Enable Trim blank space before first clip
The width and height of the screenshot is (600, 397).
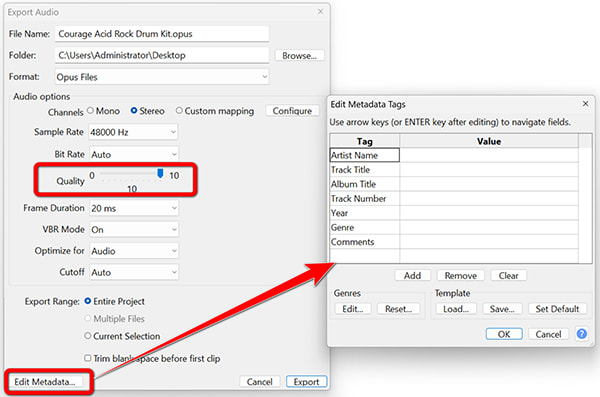pos(88,358)
